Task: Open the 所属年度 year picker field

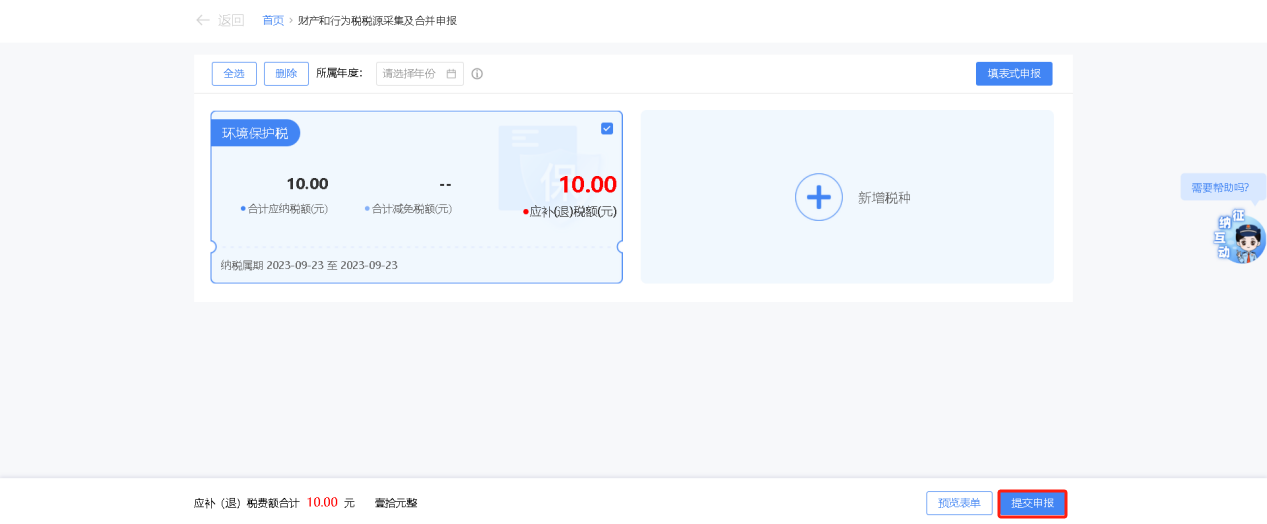Action: tap(412, 73)
